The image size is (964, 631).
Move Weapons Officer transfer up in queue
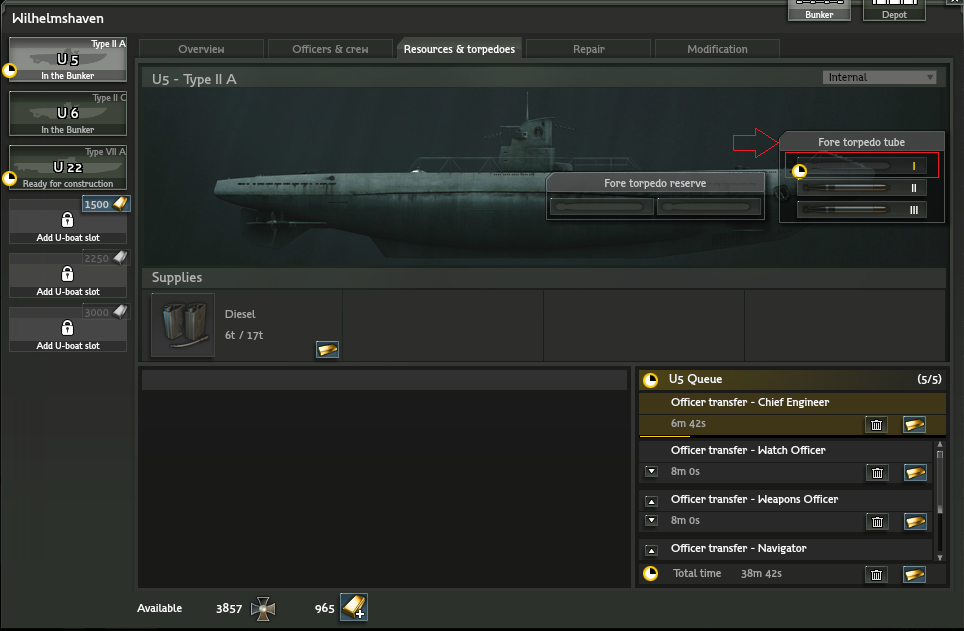[x=651, y=501]
